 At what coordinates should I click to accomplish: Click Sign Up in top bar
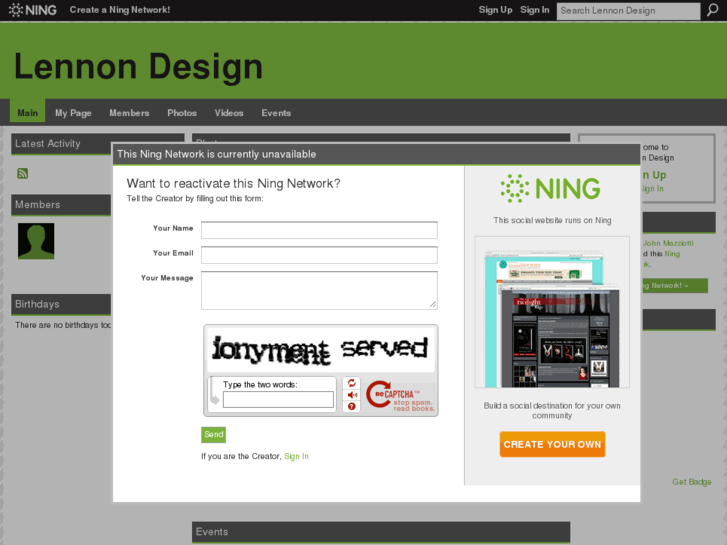[495, 10]
